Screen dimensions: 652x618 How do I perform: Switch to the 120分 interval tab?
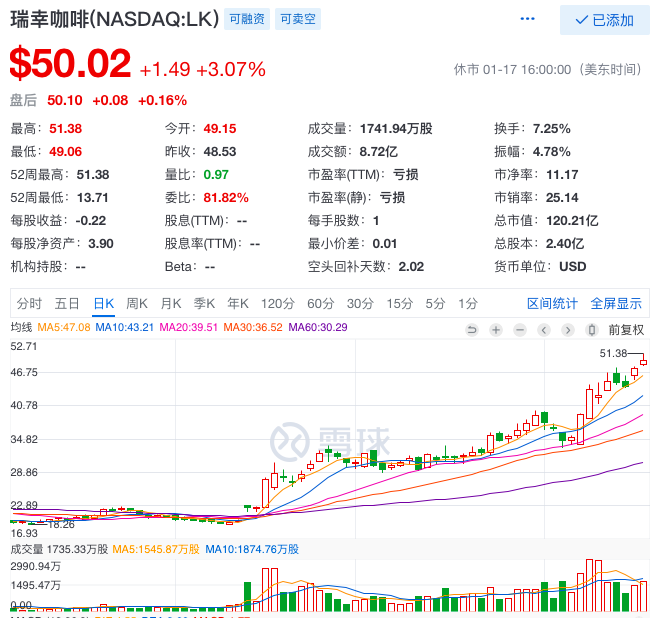(277, 304)
